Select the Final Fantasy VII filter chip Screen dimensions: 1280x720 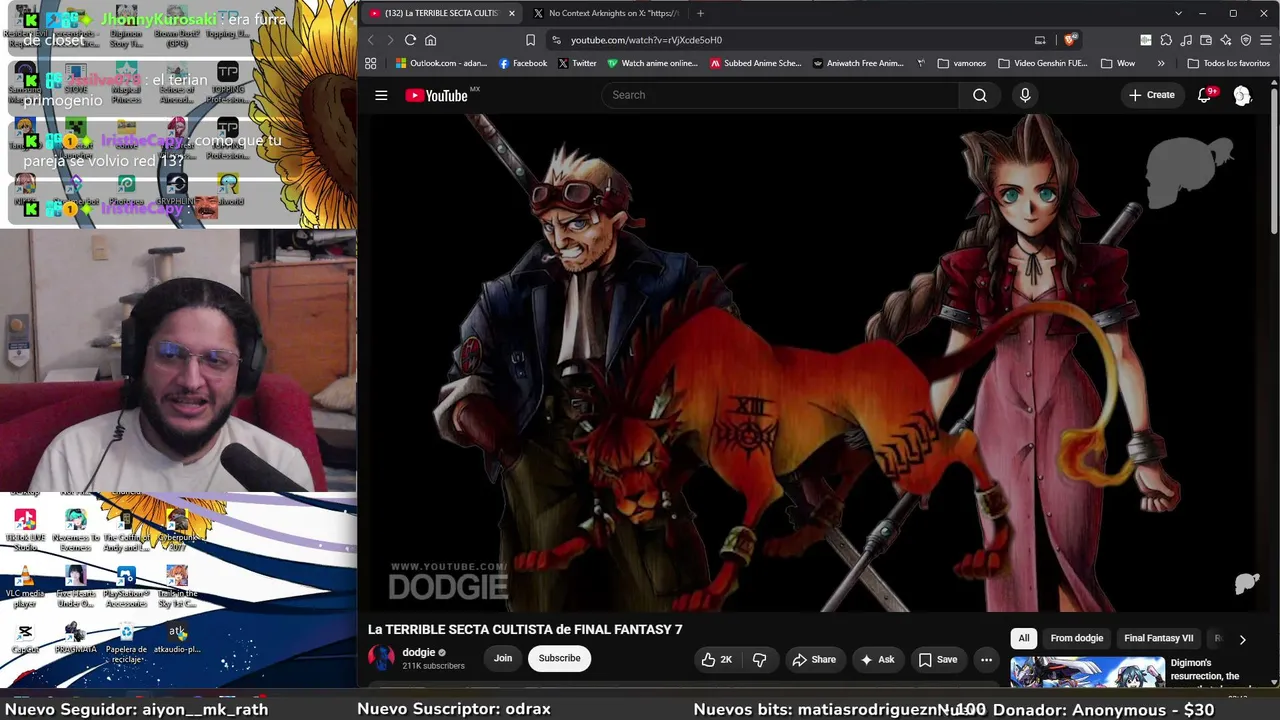1159,638
